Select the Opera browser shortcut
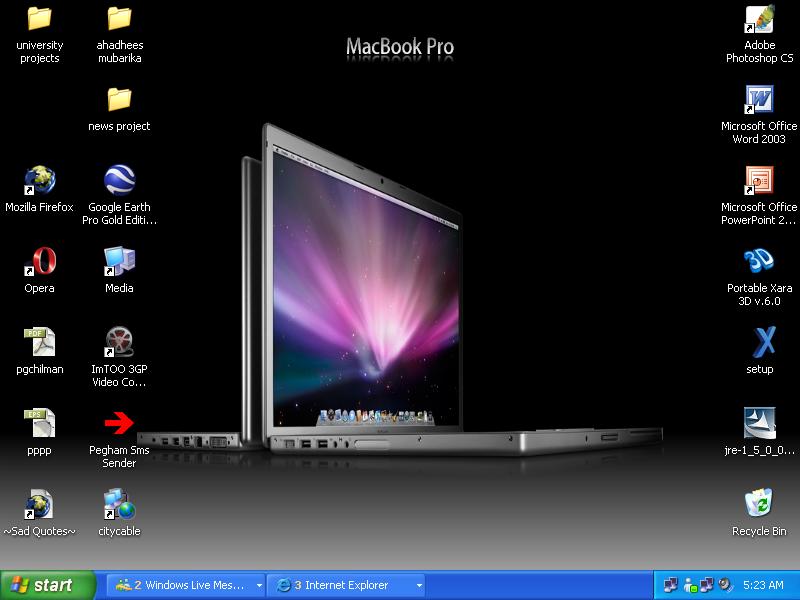Viewport: 800px width, 600px height. pos(39,262)
